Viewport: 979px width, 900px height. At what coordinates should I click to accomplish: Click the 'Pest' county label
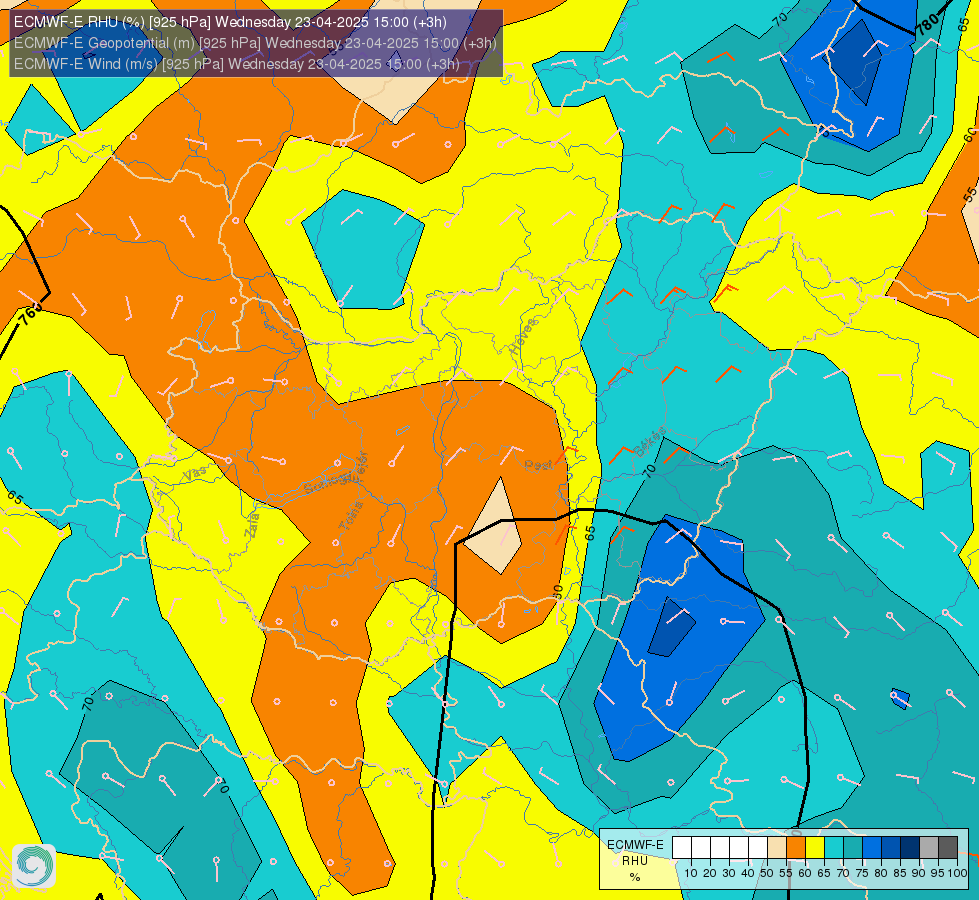click(538, 465)
